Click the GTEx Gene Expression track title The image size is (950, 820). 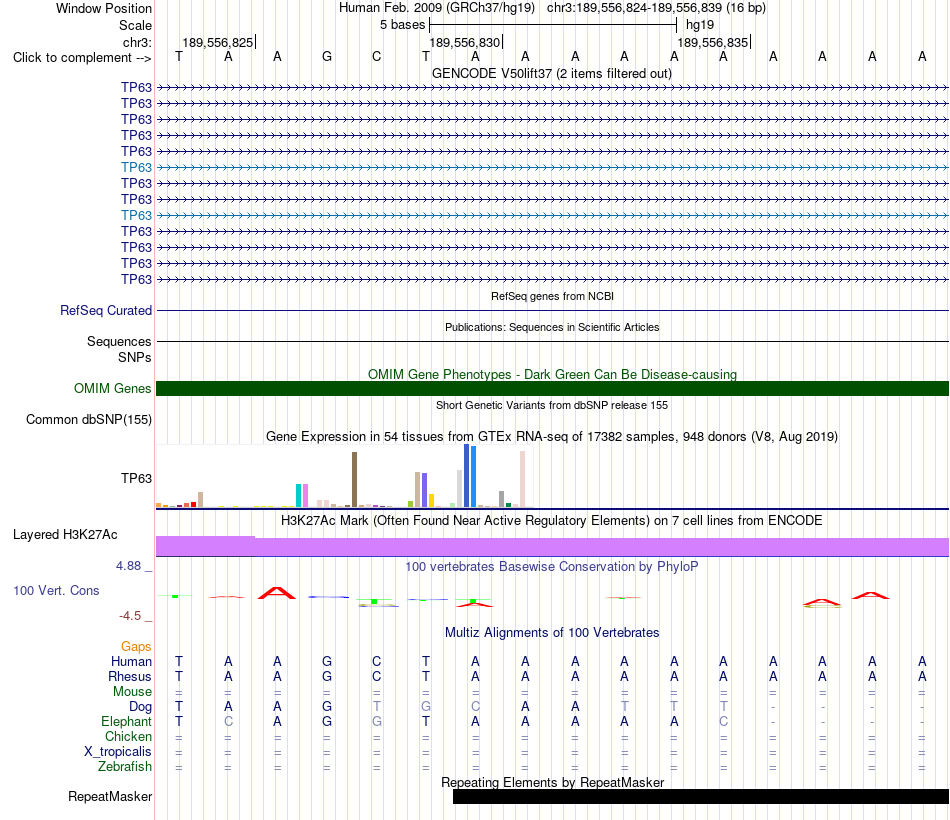click(x=552, y=436)
